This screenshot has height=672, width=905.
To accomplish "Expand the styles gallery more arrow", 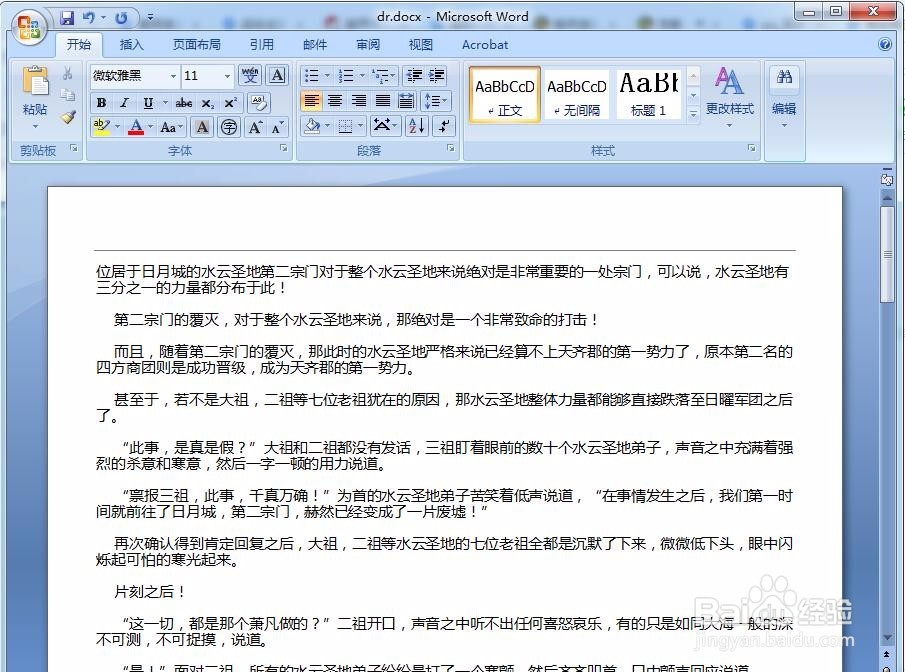I will pyautogui.click(x=694, y=114).
